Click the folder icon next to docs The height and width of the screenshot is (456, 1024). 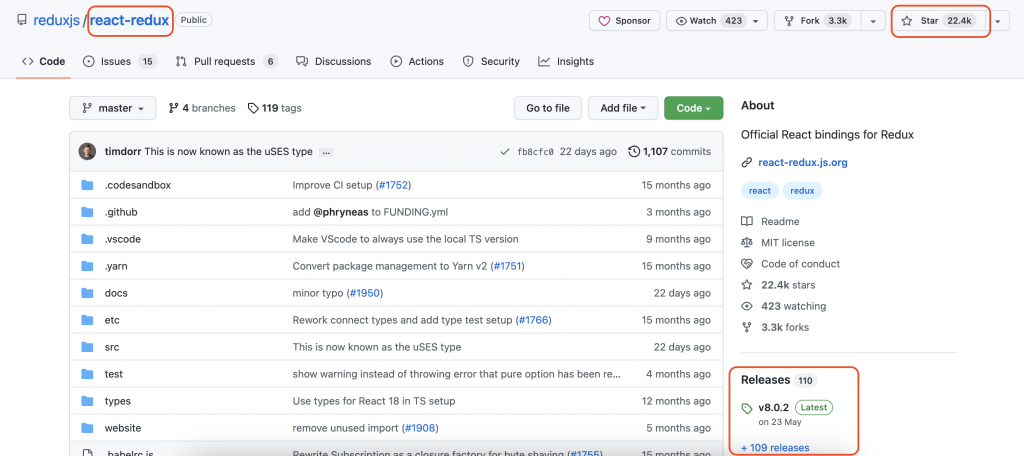coord(88,293)
